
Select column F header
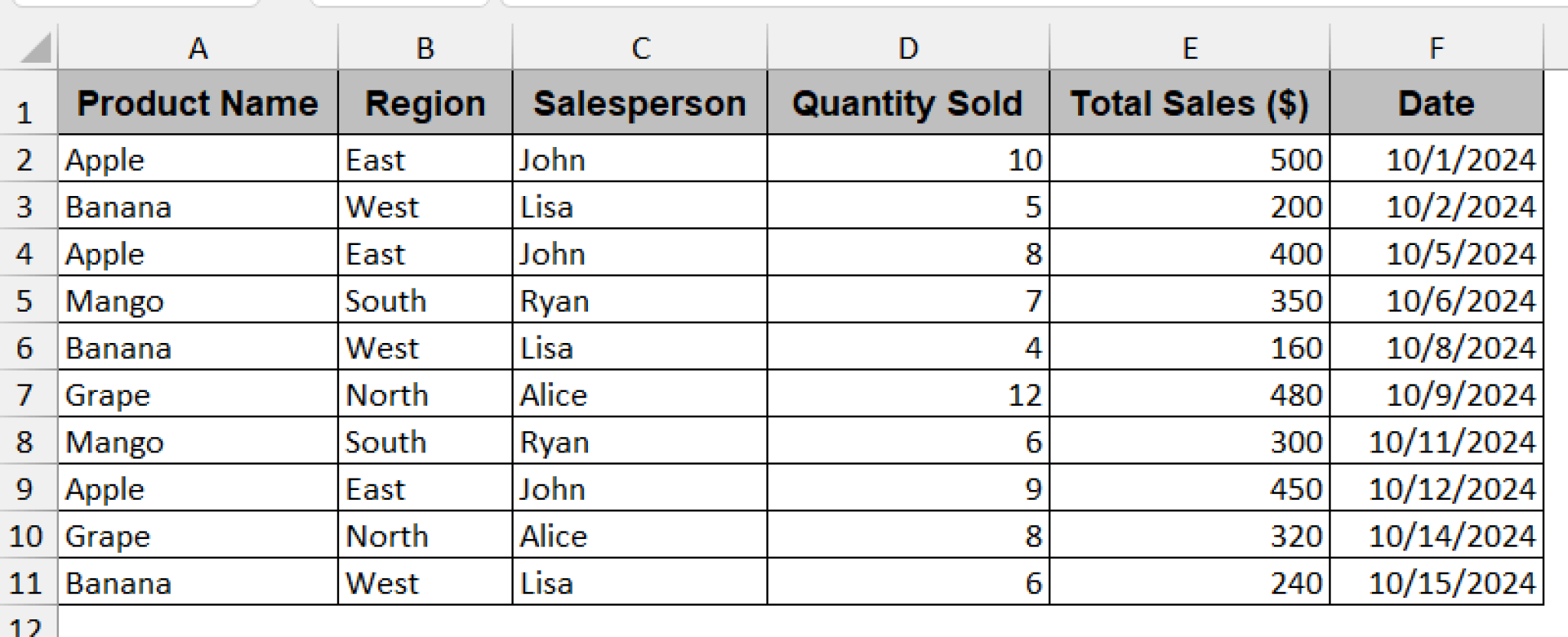point(1436,47)
